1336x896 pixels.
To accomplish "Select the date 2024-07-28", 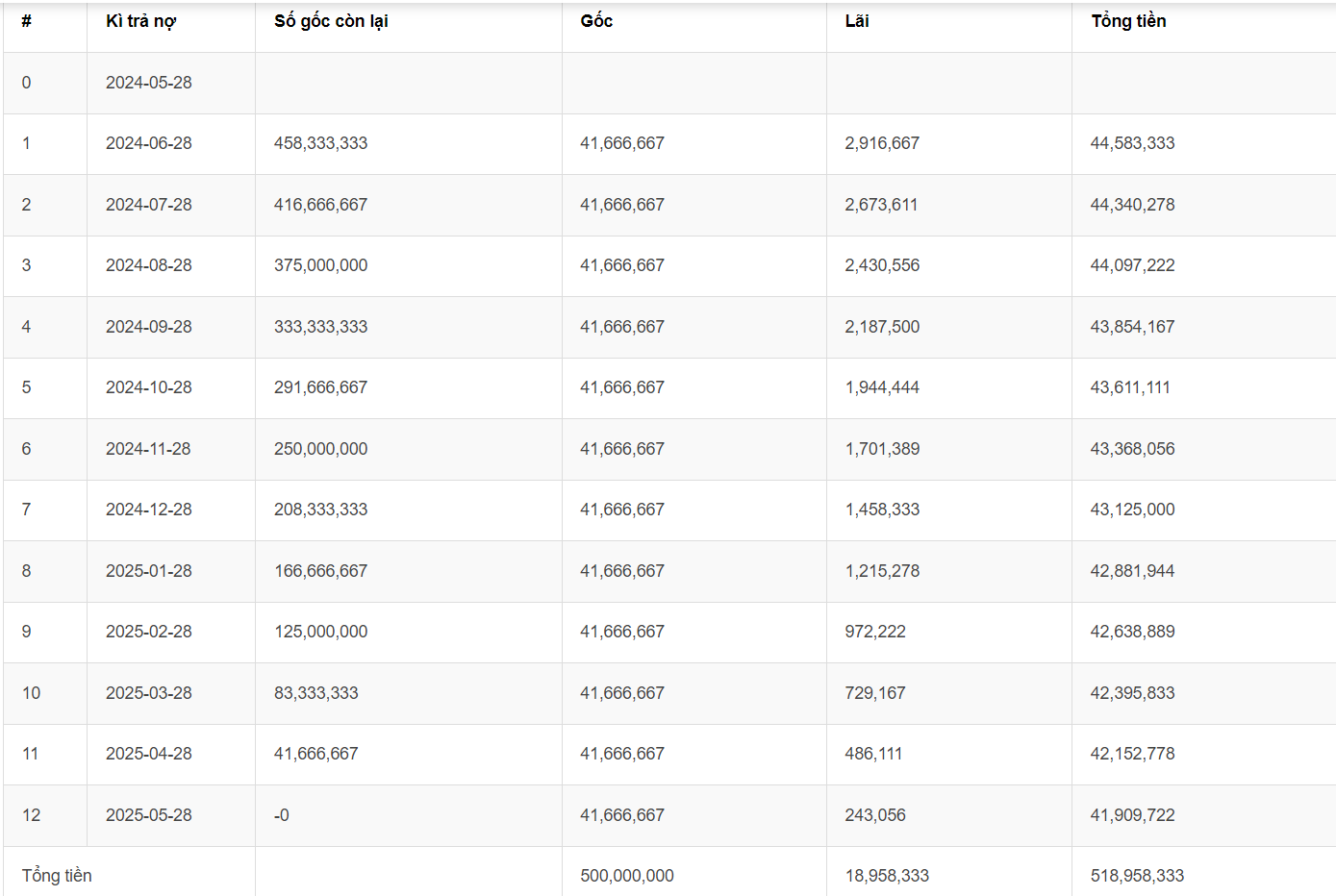I will (149, 205).
